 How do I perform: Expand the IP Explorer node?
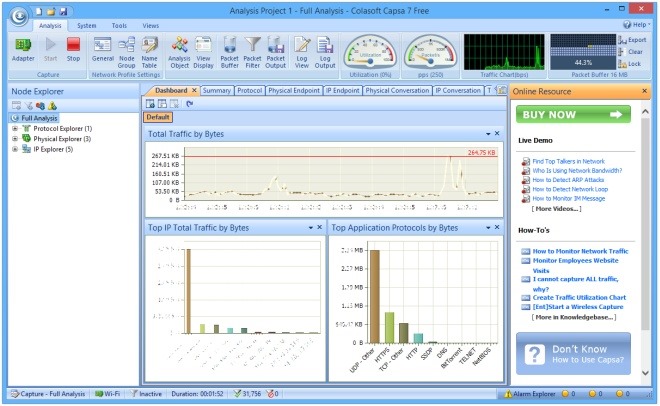[15, 149]
